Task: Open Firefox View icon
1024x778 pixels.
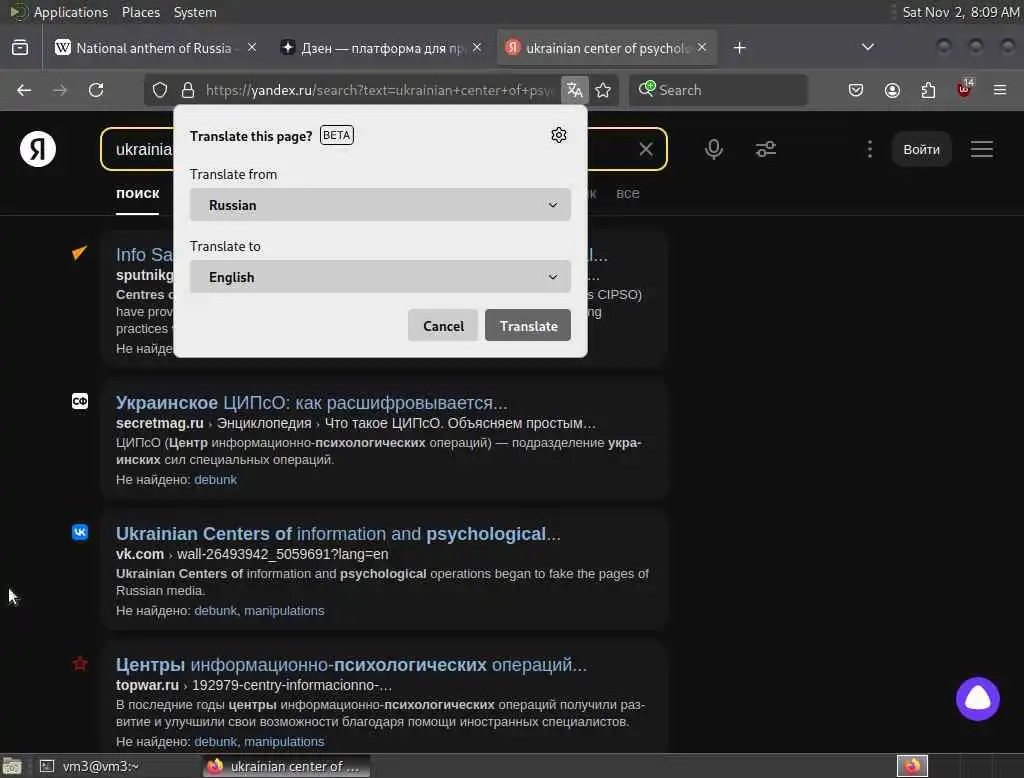Action: [20, 48]
